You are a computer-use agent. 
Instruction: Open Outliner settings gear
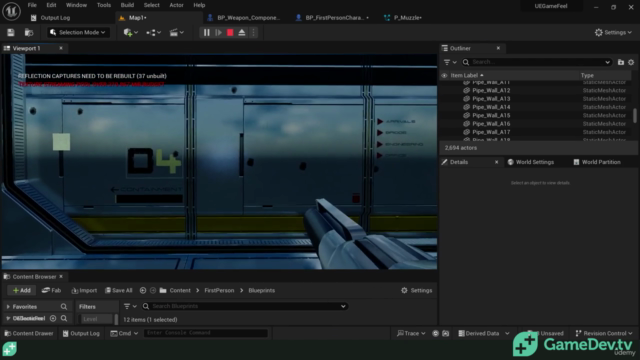(631, 62)
